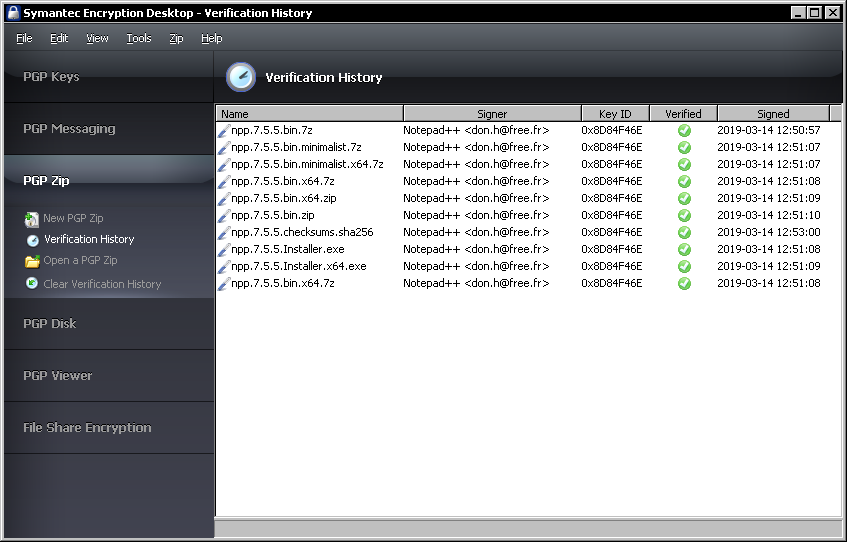Viewport: 847px width, 542px height.
Task: Click verified checkmark for npp.7.5.5.bin.minimalist.7z
Action: tap(684, 148)
